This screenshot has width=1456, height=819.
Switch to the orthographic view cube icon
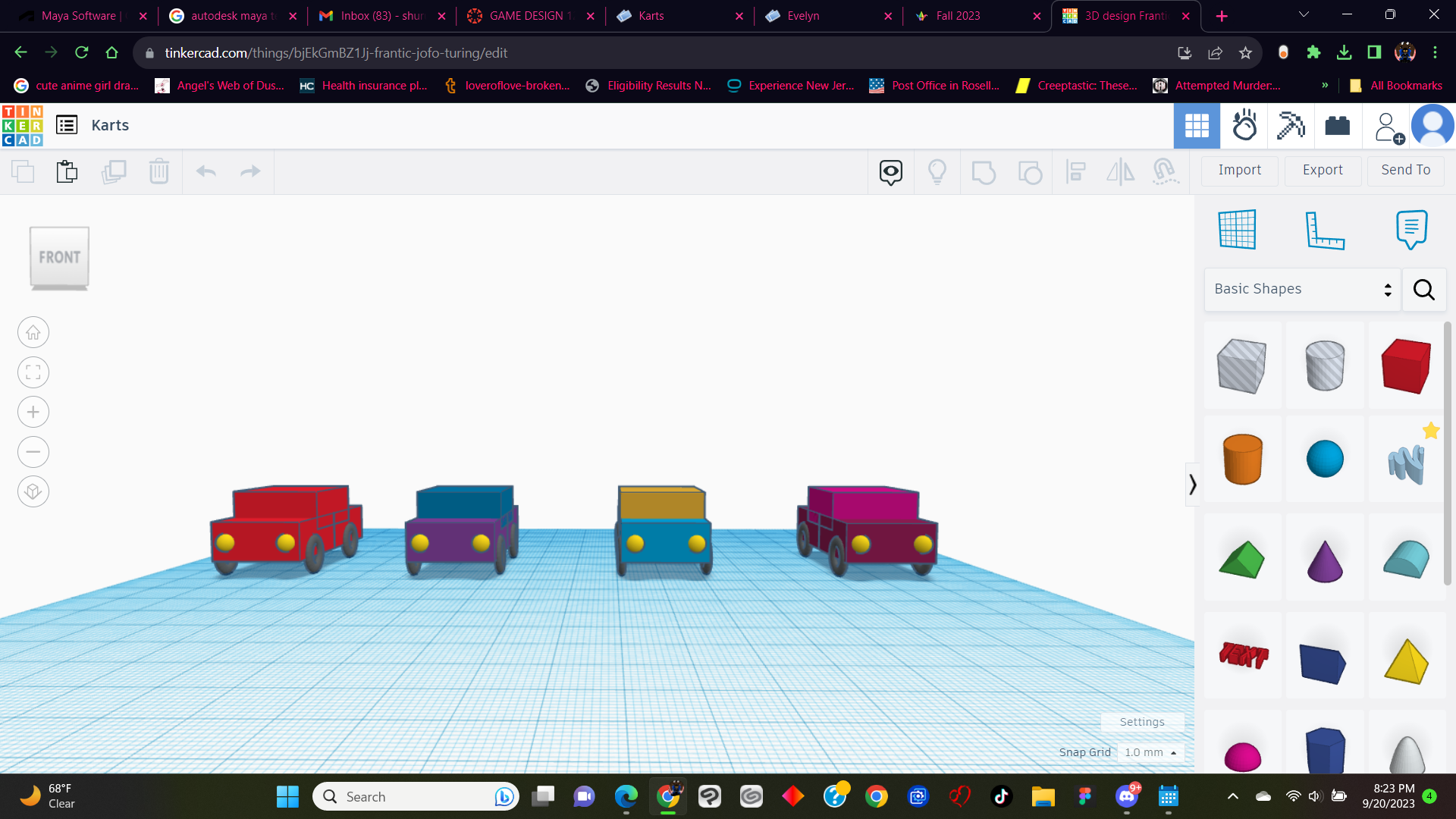33,492
